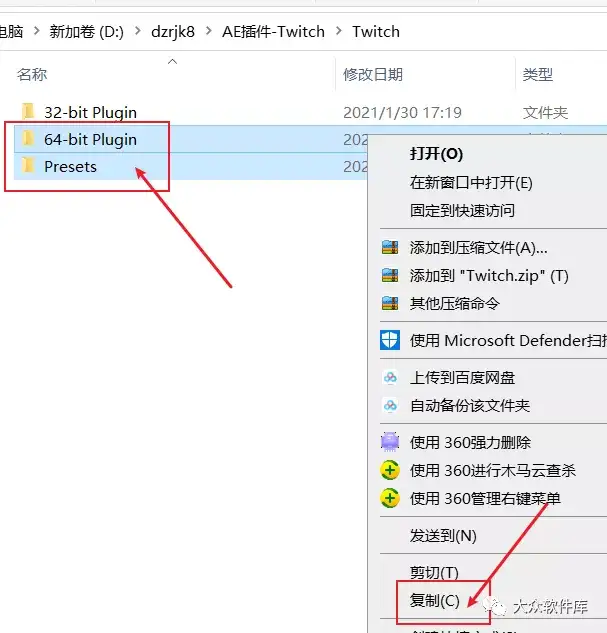This screenshot has height=633, width=607.
Task: Expand the chevron after 新加卷 (D:)
Action: 138,31
